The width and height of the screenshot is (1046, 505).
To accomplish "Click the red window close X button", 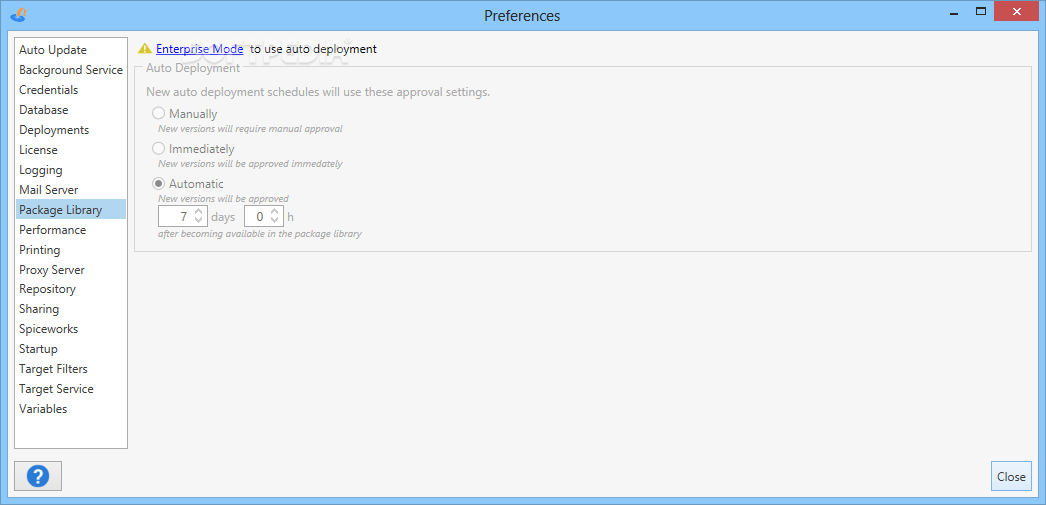I will click(1016, 11).
